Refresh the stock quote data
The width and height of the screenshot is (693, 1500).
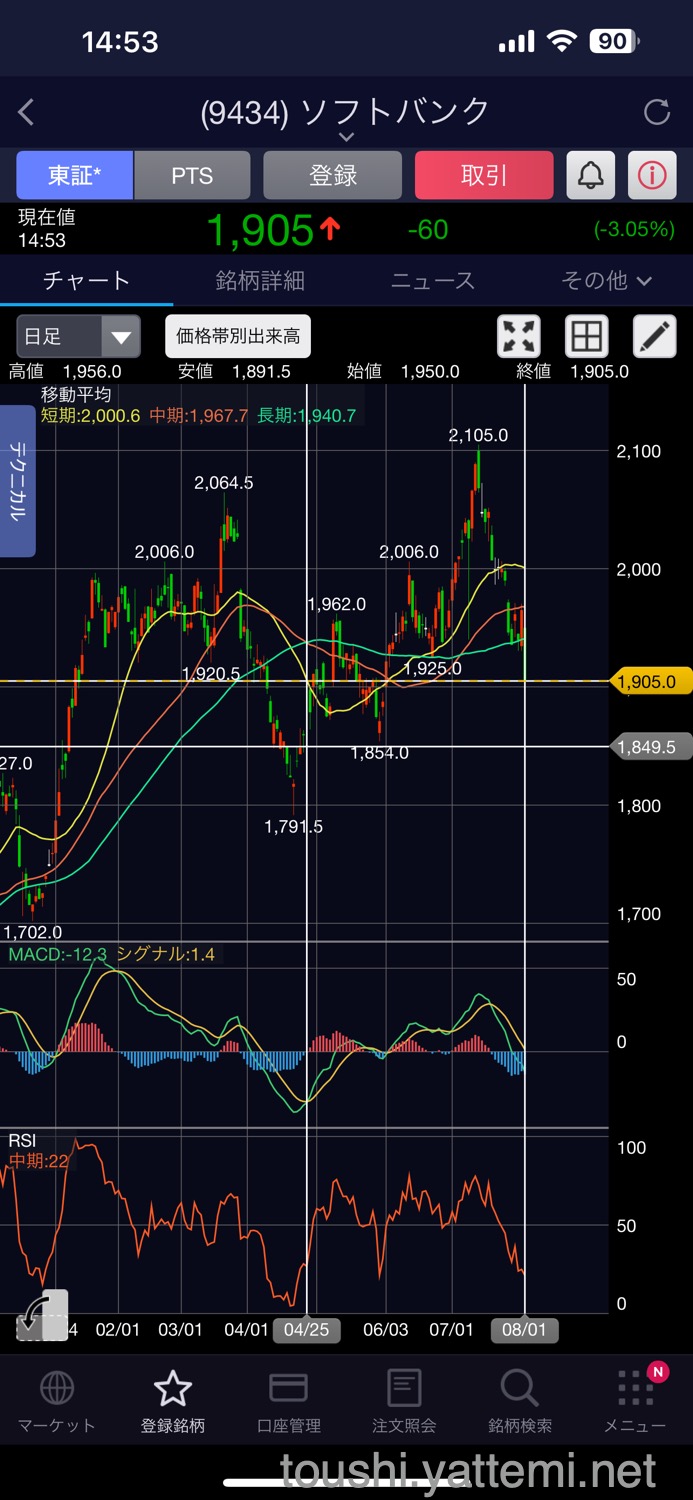657,112
